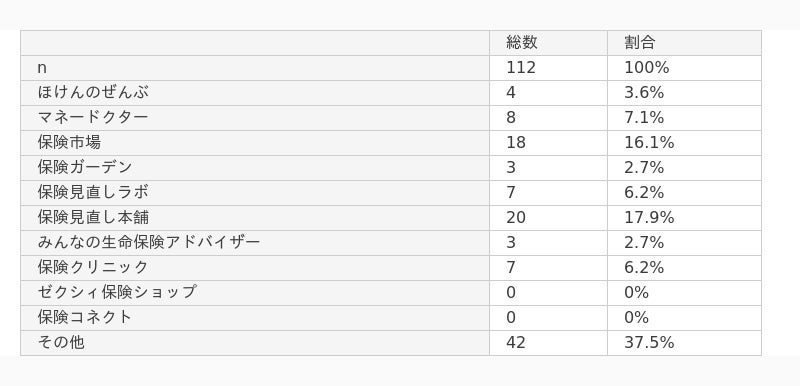The height and width of the screenshot is (386, 800).
Task: Click the 総数 column header
Action: [x=521, y=42]
